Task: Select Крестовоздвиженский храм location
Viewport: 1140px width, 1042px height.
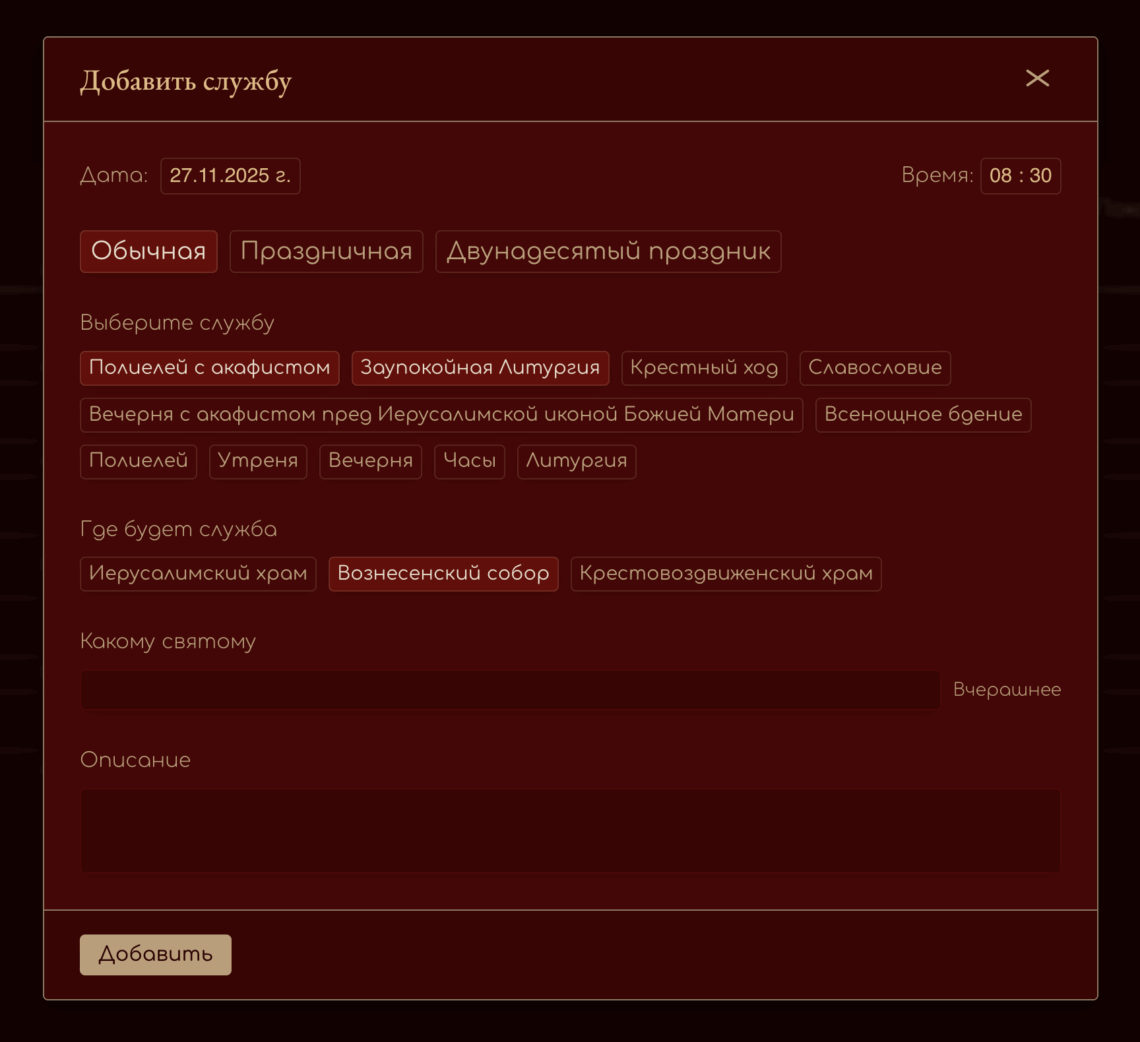Action: point(725,574)
